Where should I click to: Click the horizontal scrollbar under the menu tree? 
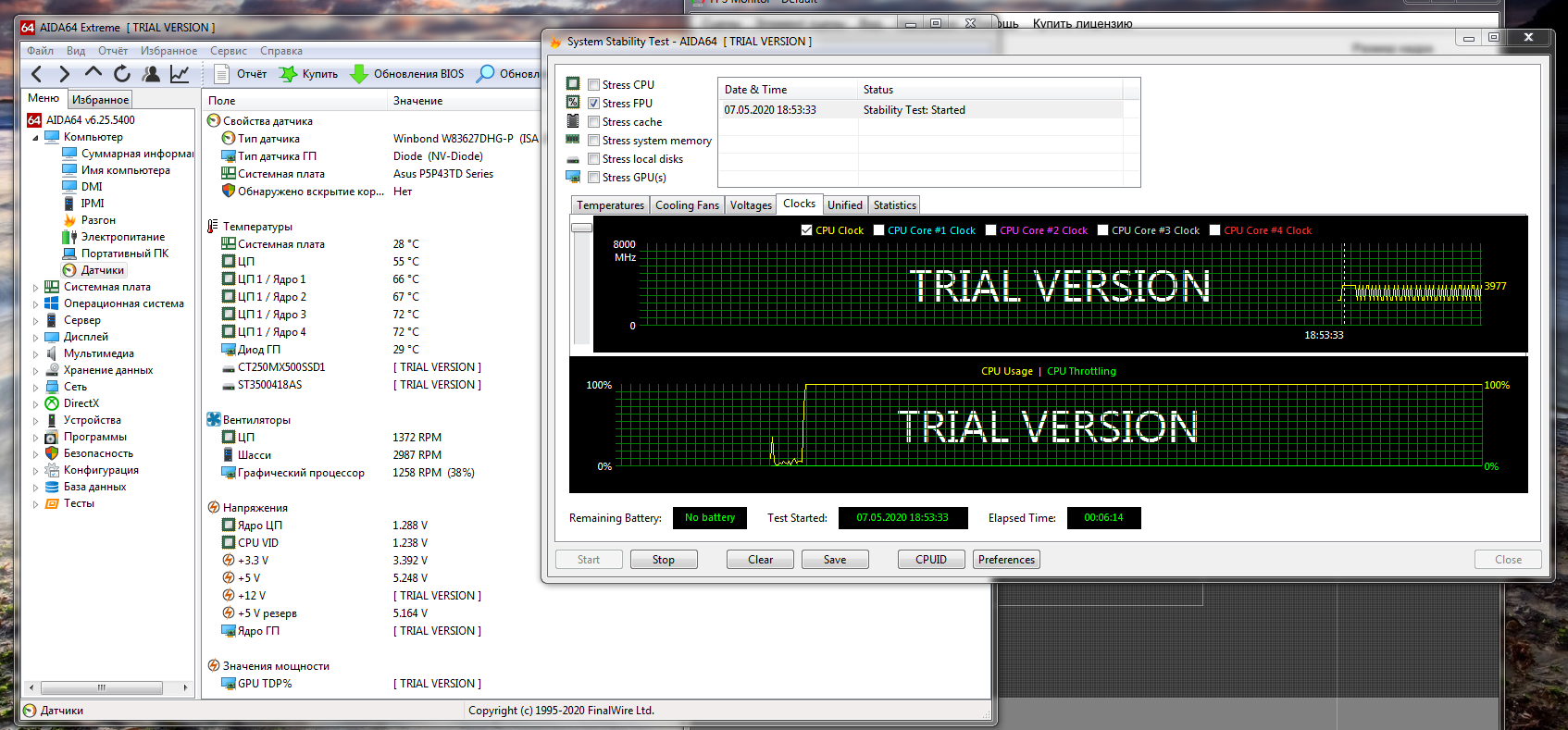102,687
